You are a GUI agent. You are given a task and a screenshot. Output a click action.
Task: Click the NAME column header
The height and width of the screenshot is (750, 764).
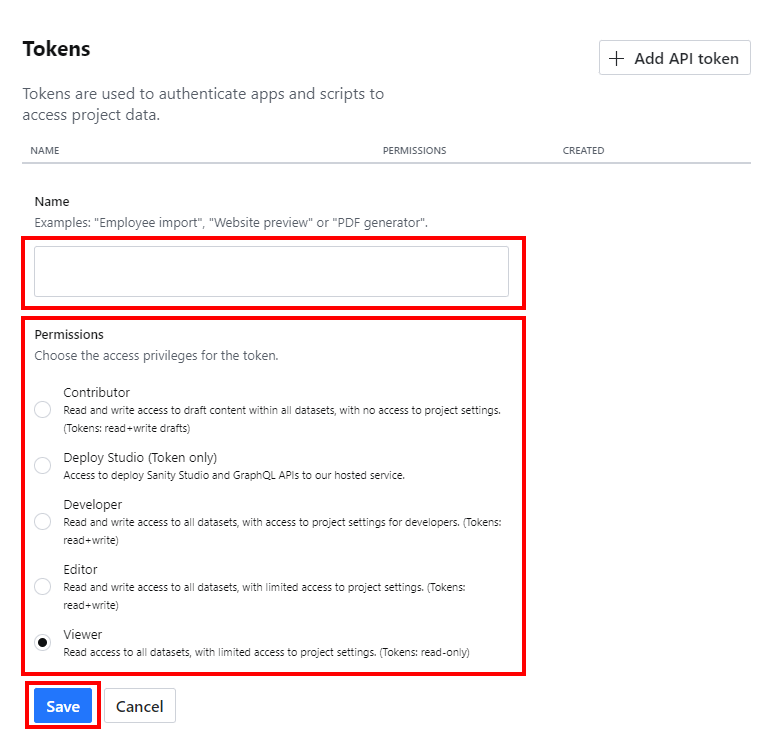coord(45,151)
